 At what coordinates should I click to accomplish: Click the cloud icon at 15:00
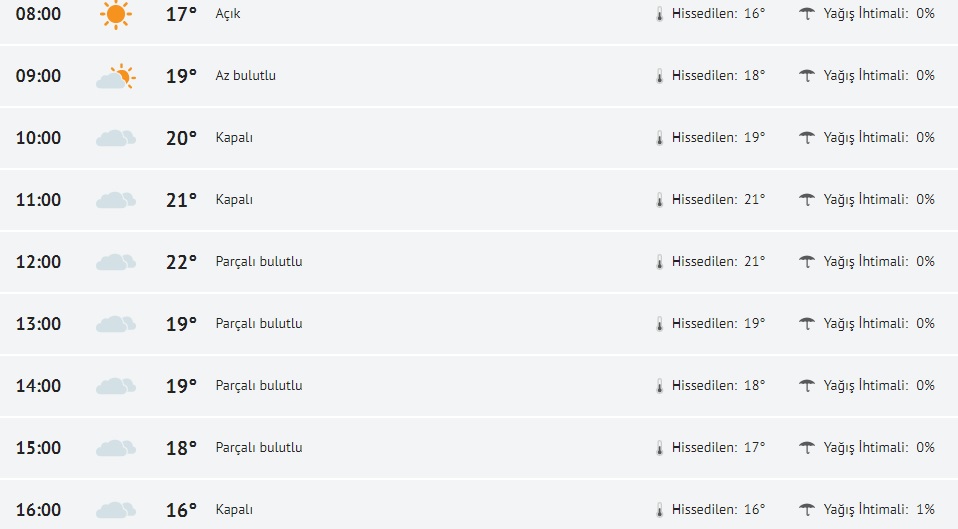(x=116, y=448)
